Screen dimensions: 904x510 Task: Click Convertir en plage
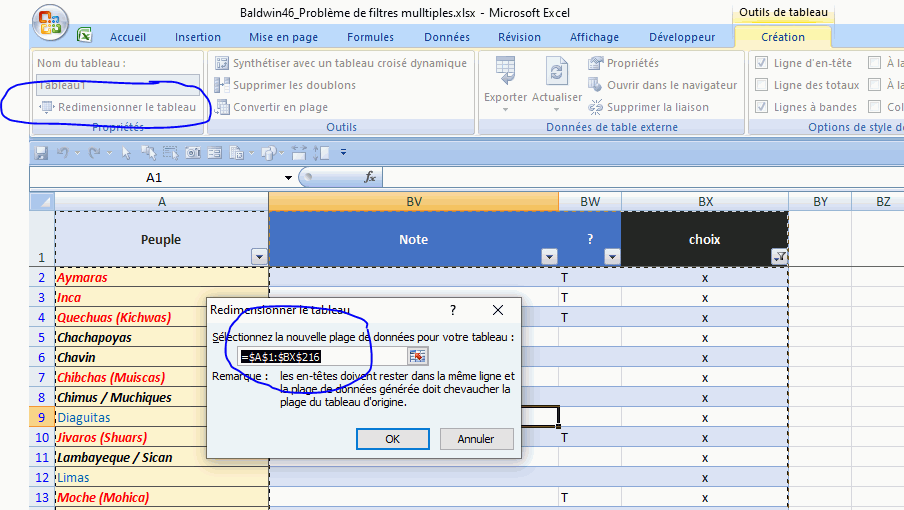[271, 107]
